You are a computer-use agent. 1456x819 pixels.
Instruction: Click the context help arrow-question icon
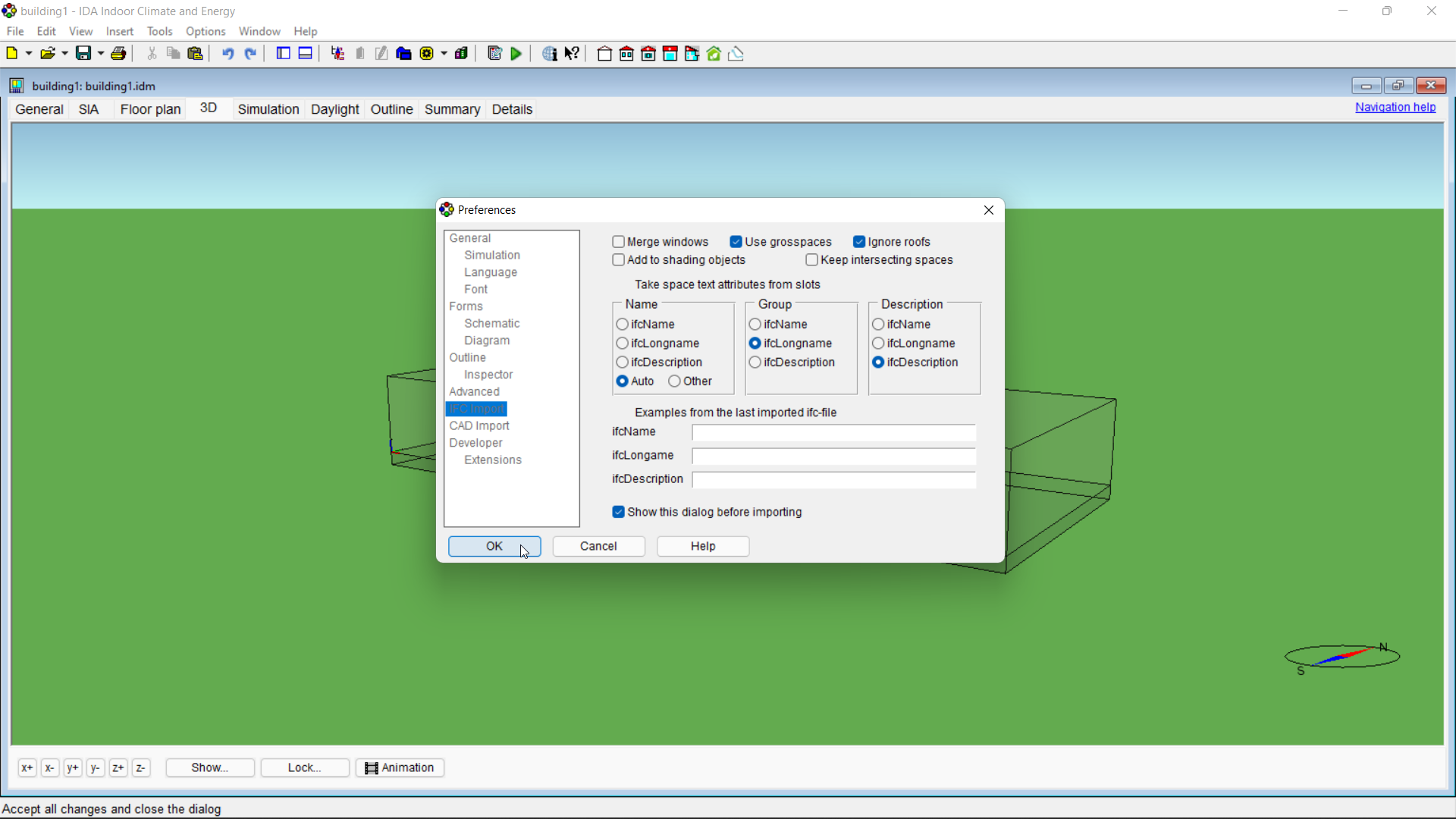tap(573, 54)
